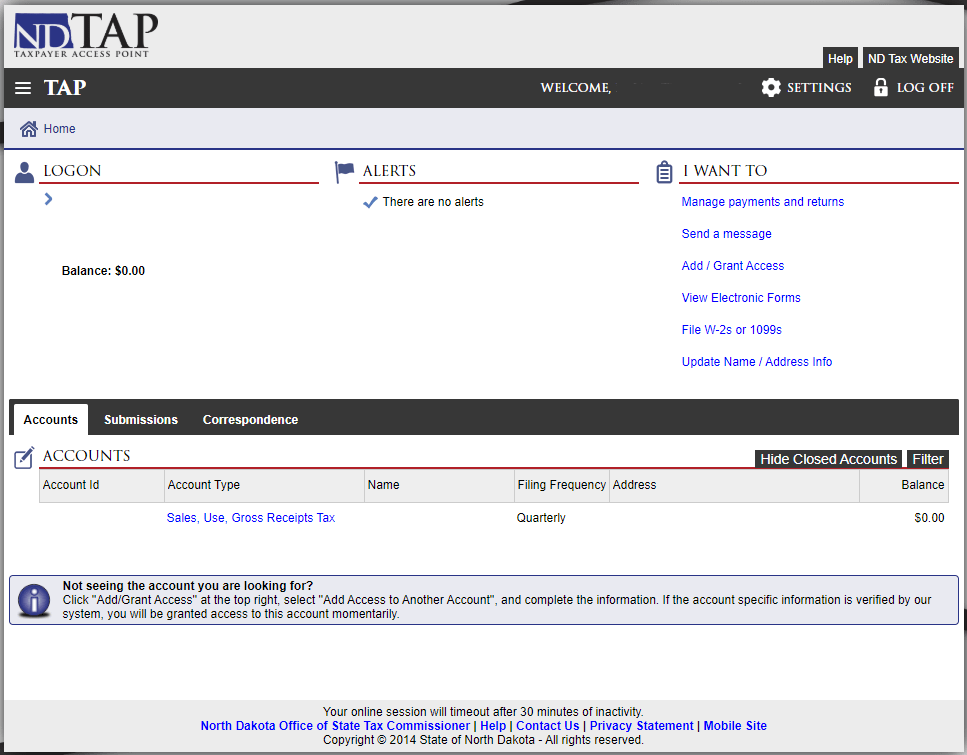
Task: Sort by Address column header
Action: tap(734, 485)
